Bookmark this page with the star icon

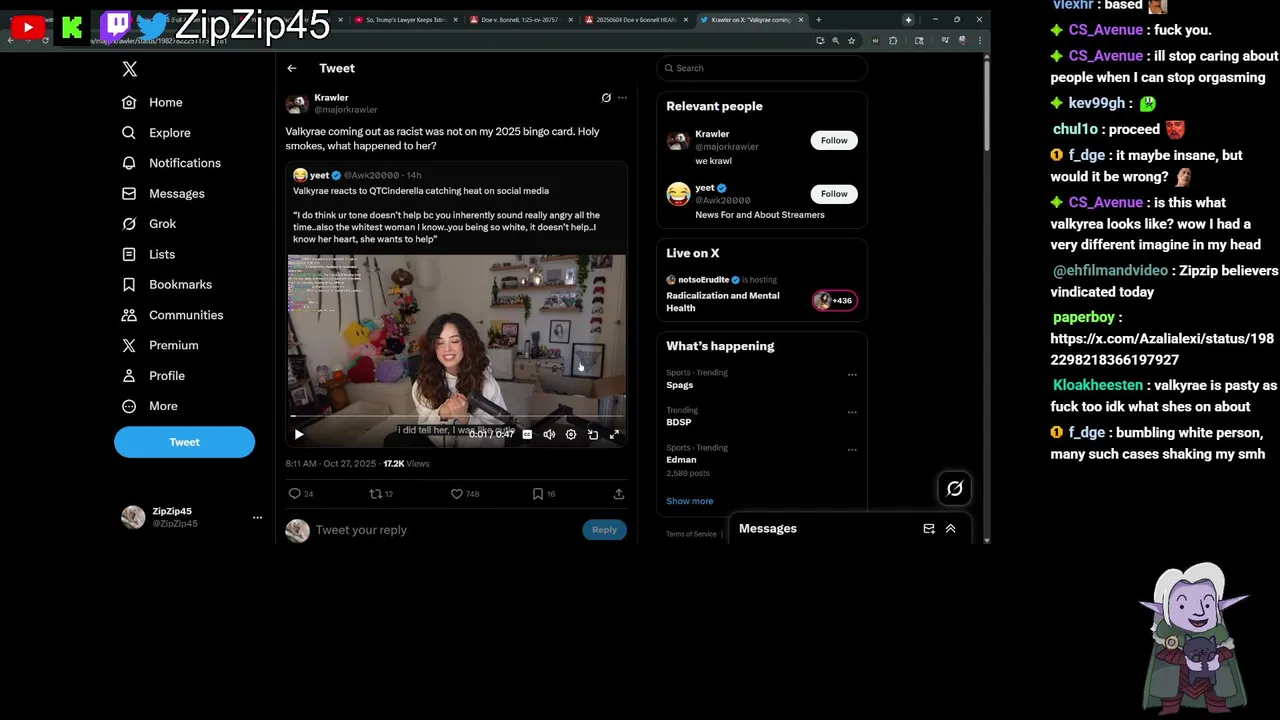coord(851,40)
